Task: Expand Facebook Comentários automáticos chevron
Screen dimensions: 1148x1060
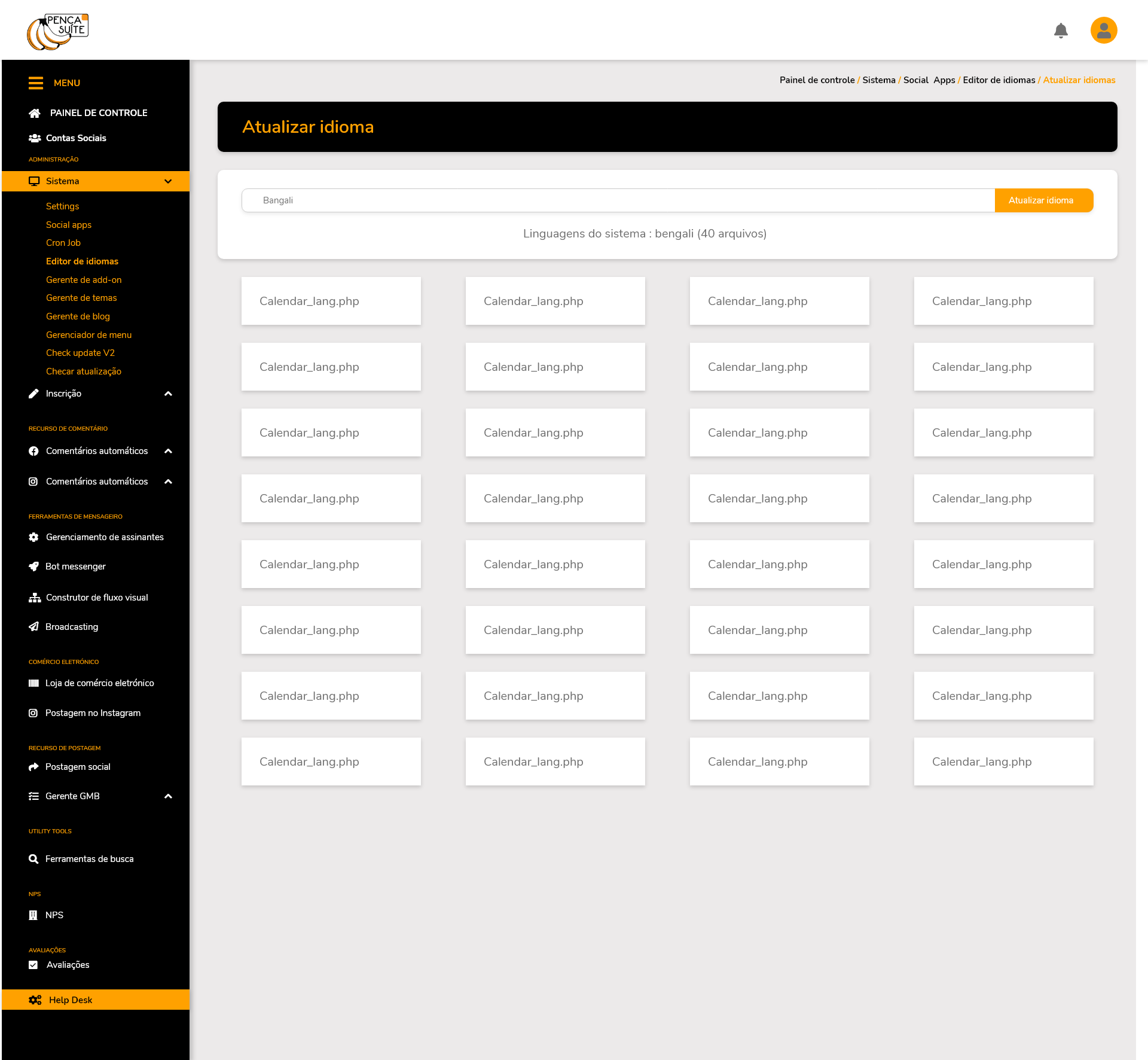Action: tap(168, 451)
